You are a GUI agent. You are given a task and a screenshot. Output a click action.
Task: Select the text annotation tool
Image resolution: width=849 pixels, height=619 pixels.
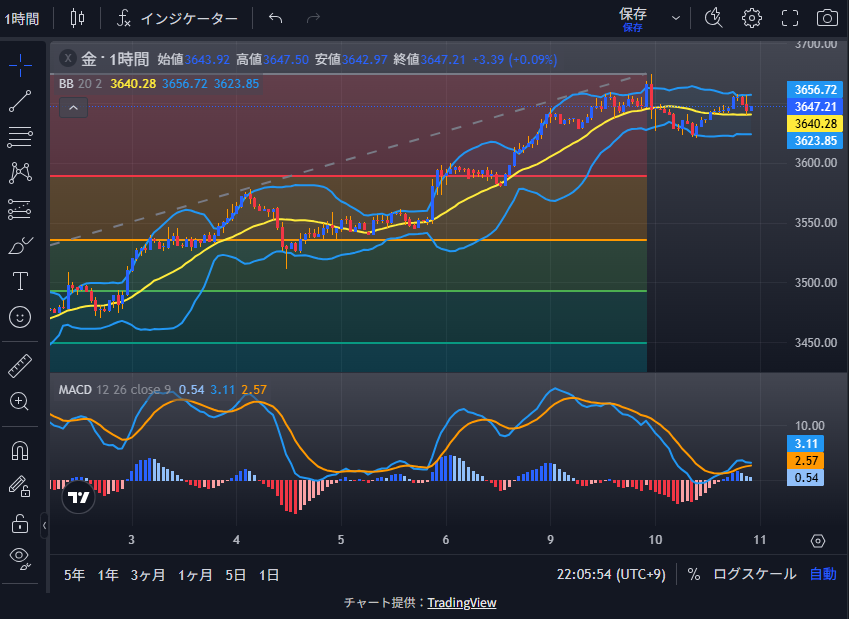(20, 281)
